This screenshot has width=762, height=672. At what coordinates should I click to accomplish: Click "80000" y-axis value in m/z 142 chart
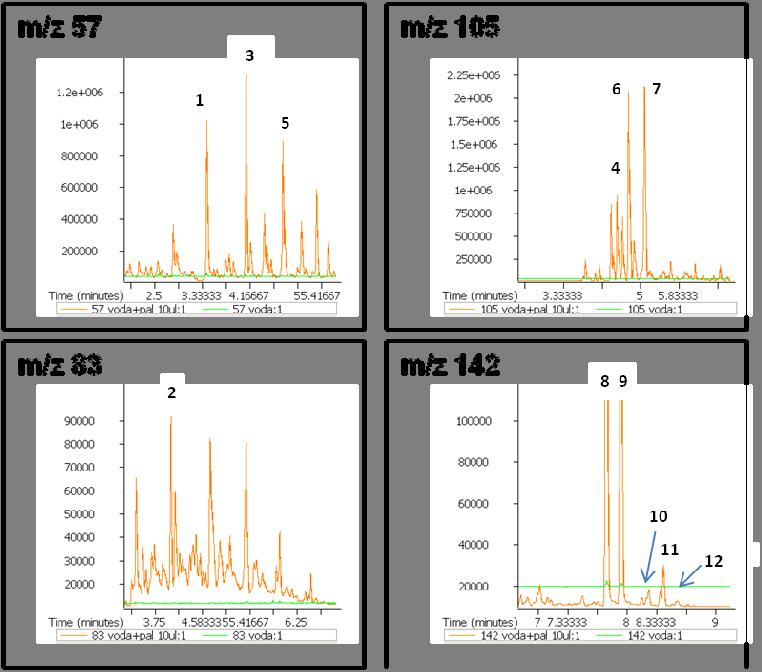(473, 462)
